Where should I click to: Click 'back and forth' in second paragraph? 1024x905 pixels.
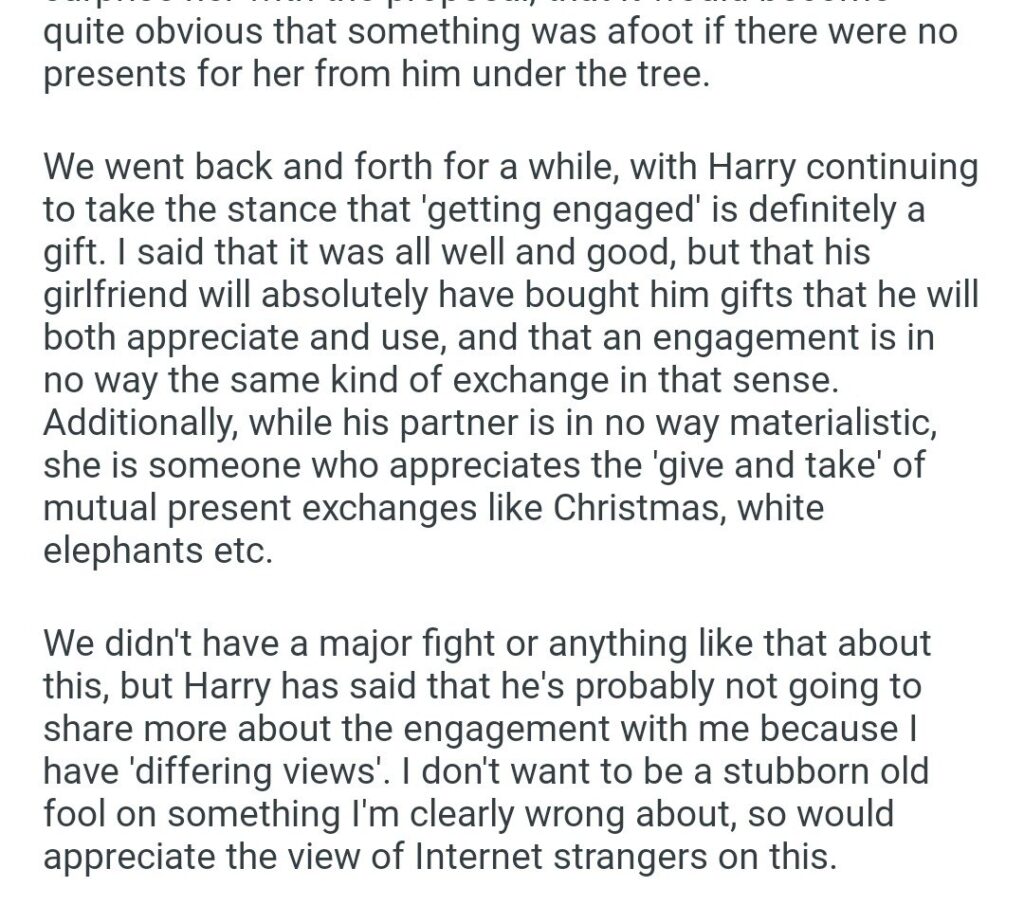click(259, 166)
